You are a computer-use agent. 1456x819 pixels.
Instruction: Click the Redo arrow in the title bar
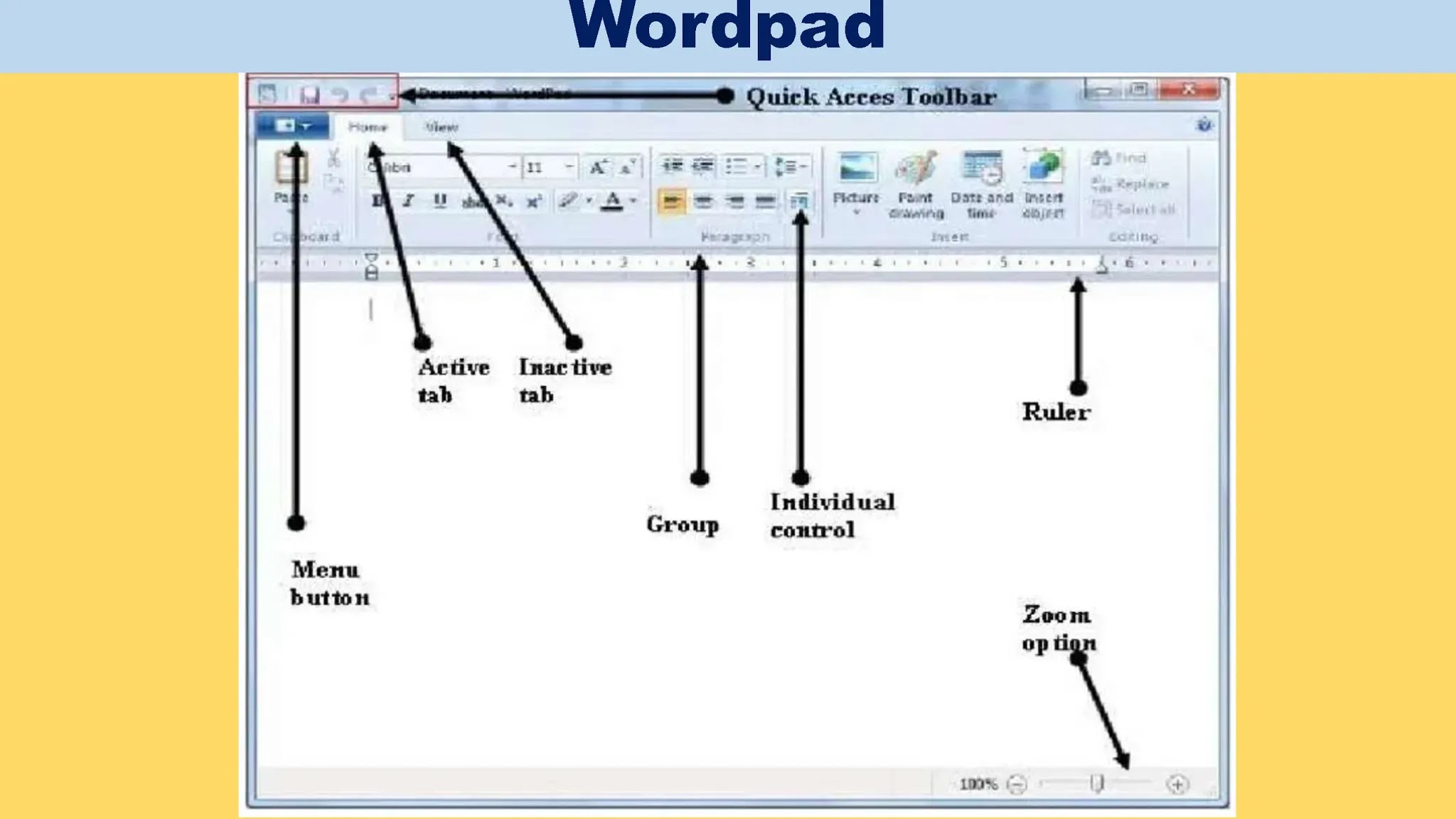[x=369, y=95]
